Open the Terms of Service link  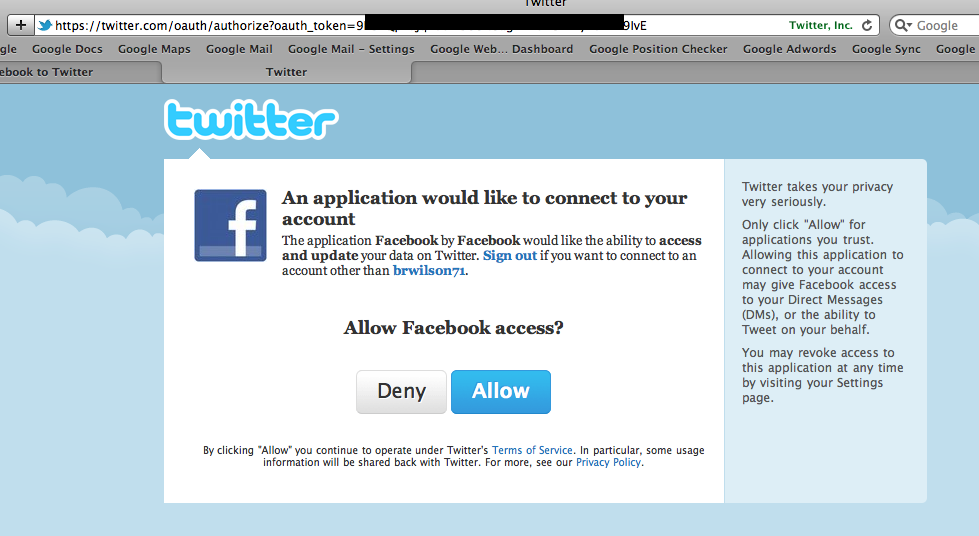pyautogui.click(x=532, y=450)
